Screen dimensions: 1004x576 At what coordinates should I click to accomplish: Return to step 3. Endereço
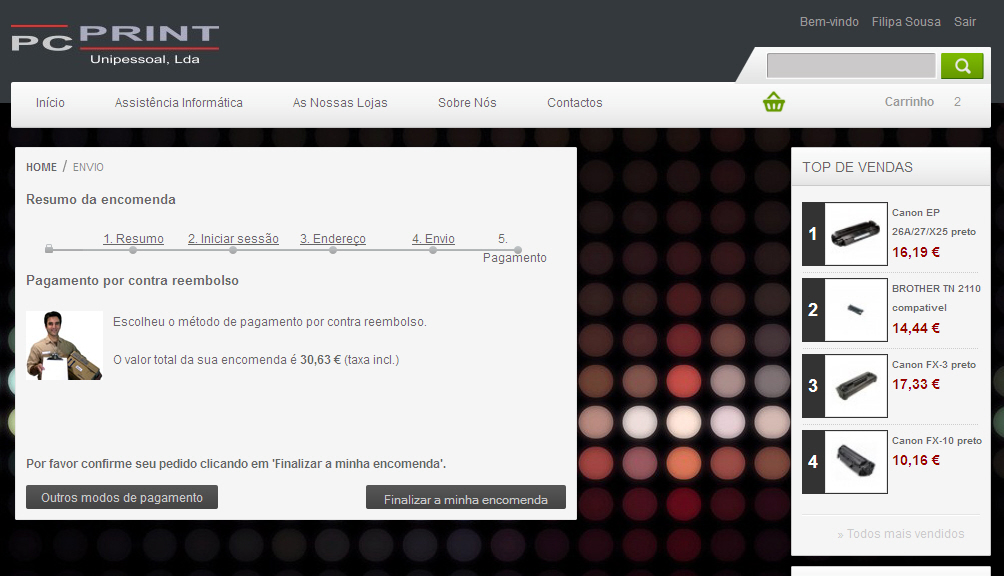click(x=333, y=239)
